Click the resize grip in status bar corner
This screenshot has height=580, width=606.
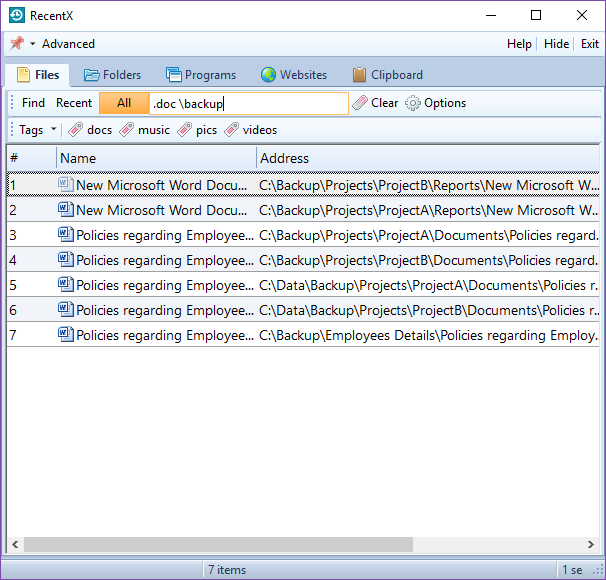(598, 570)
